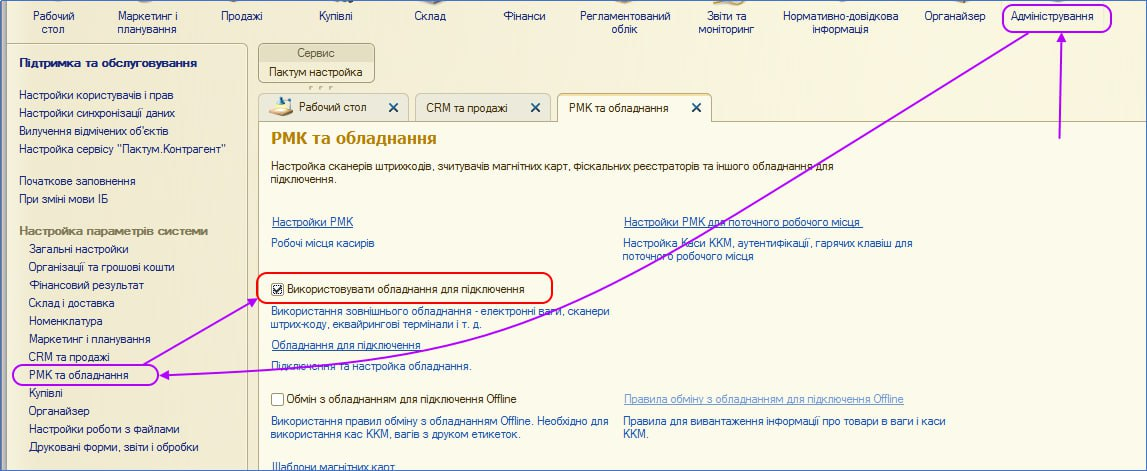Open the Настройки РМК link

pyautogui.click(x=312, y=222)
